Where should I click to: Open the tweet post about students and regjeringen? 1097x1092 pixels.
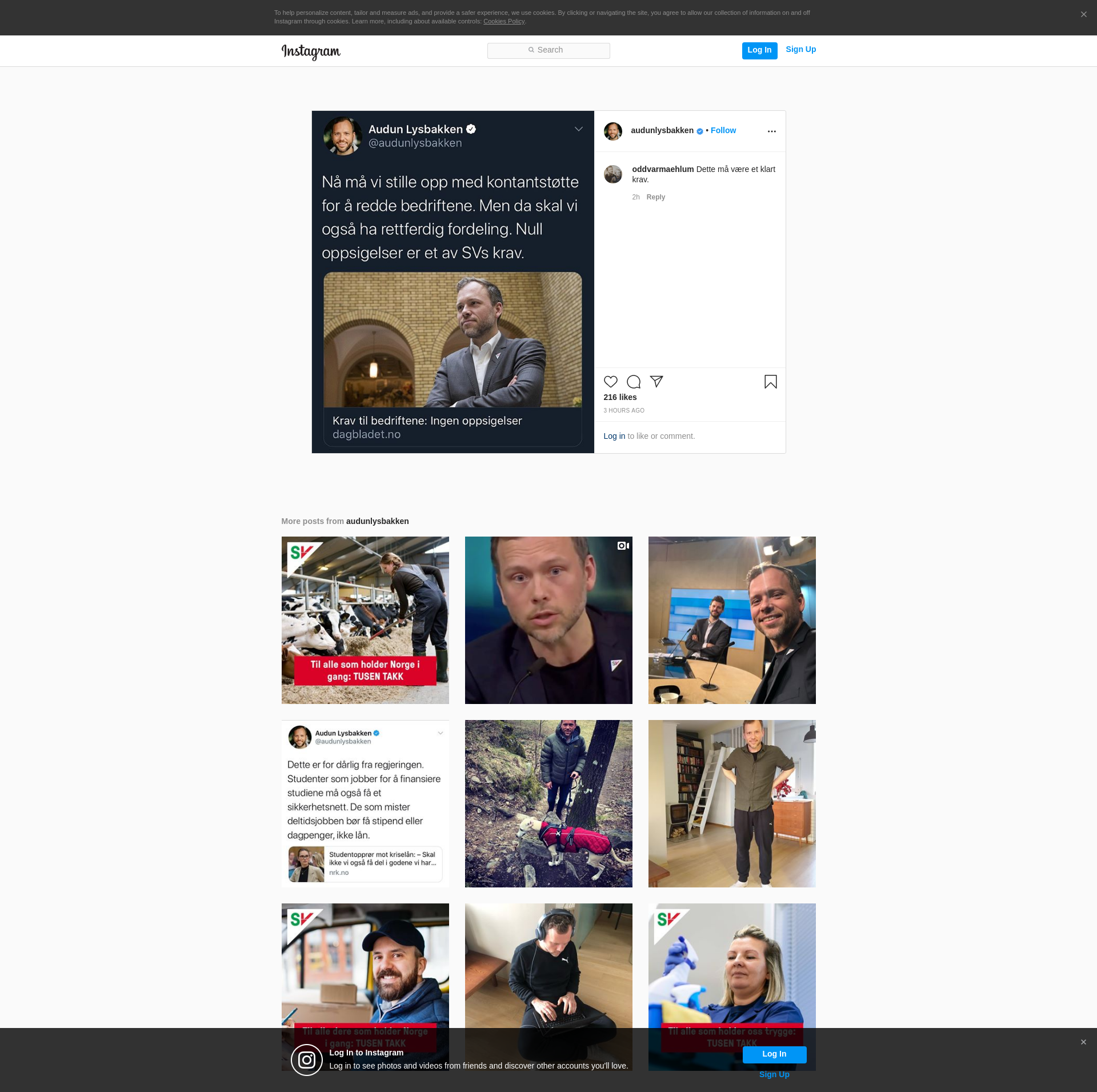(365, 803)
